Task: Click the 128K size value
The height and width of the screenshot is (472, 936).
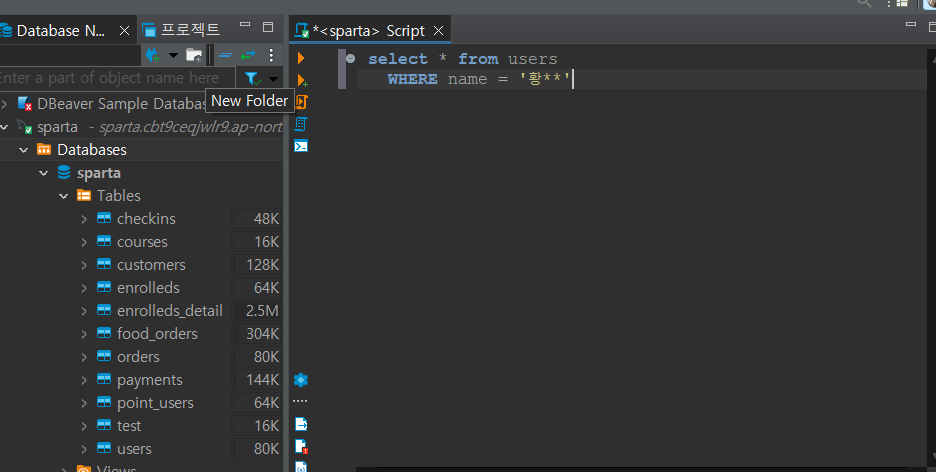Action: point(263,265)
